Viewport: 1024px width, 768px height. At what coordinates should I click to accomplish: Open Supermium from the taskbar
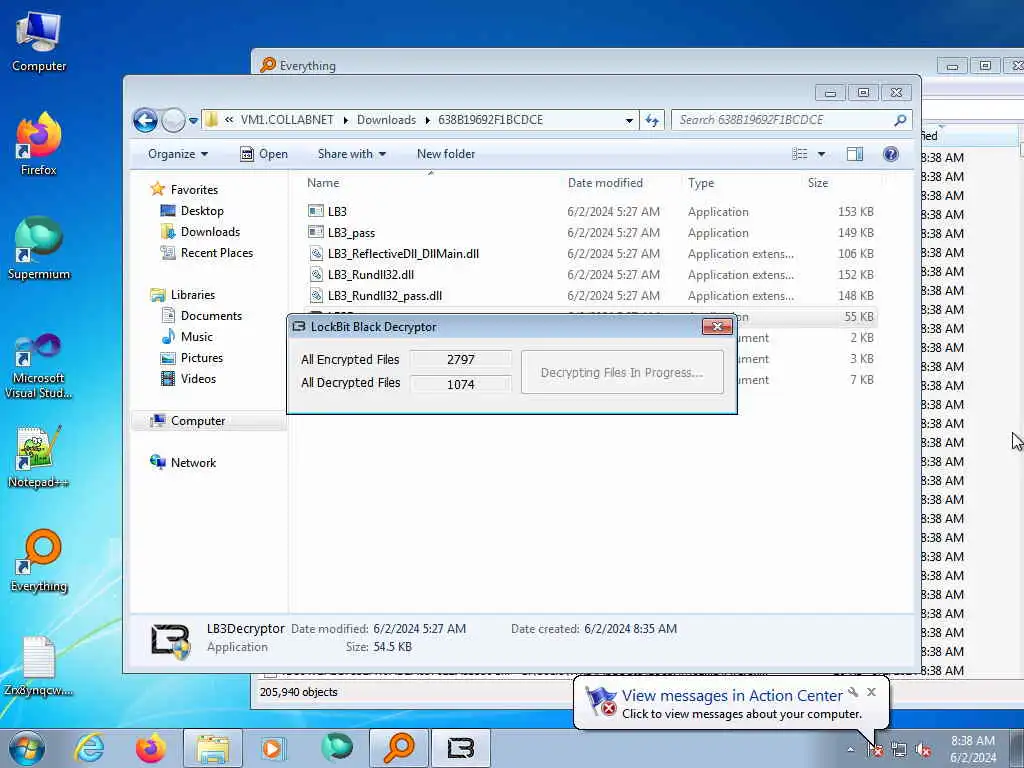point(336,748)
